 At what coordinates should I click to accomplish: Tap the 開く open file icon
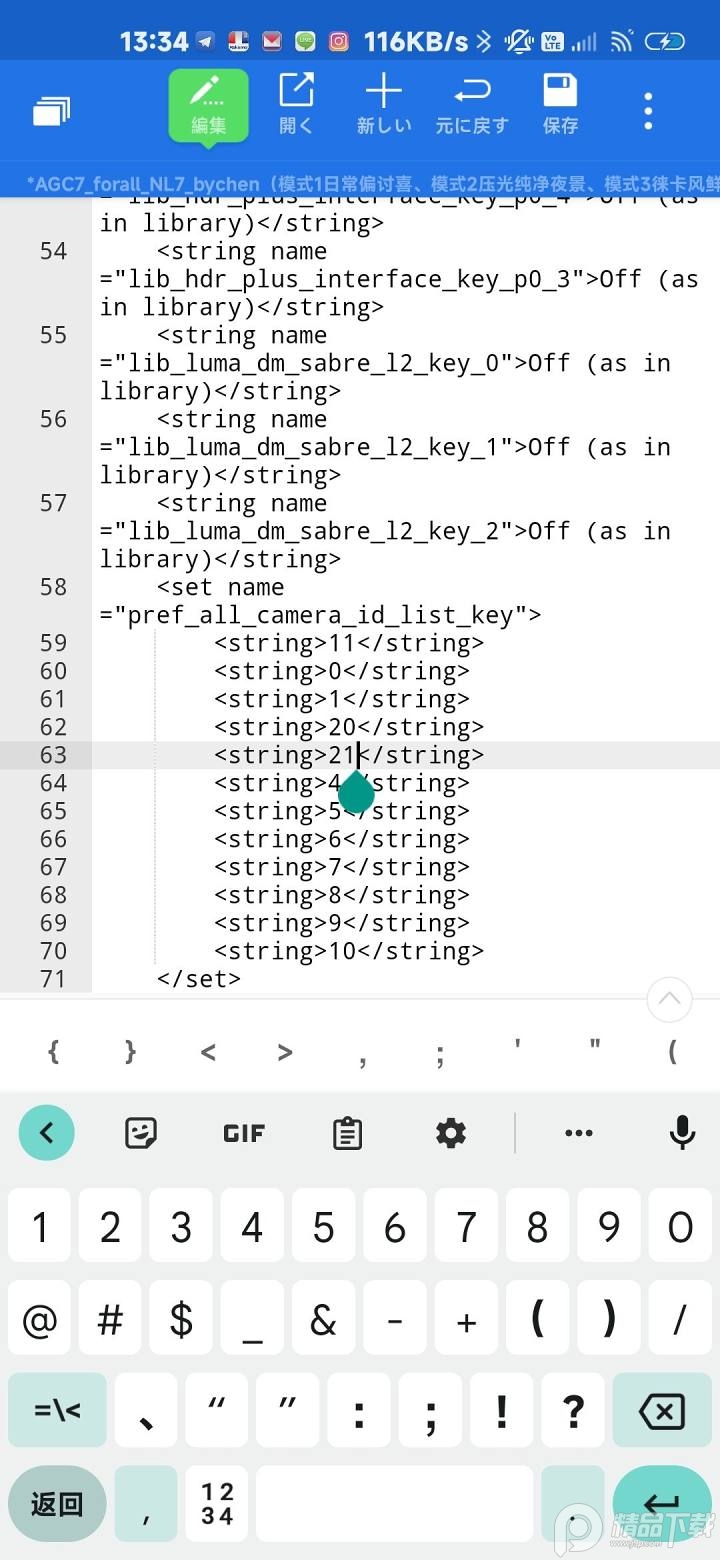tap(296, 105)
